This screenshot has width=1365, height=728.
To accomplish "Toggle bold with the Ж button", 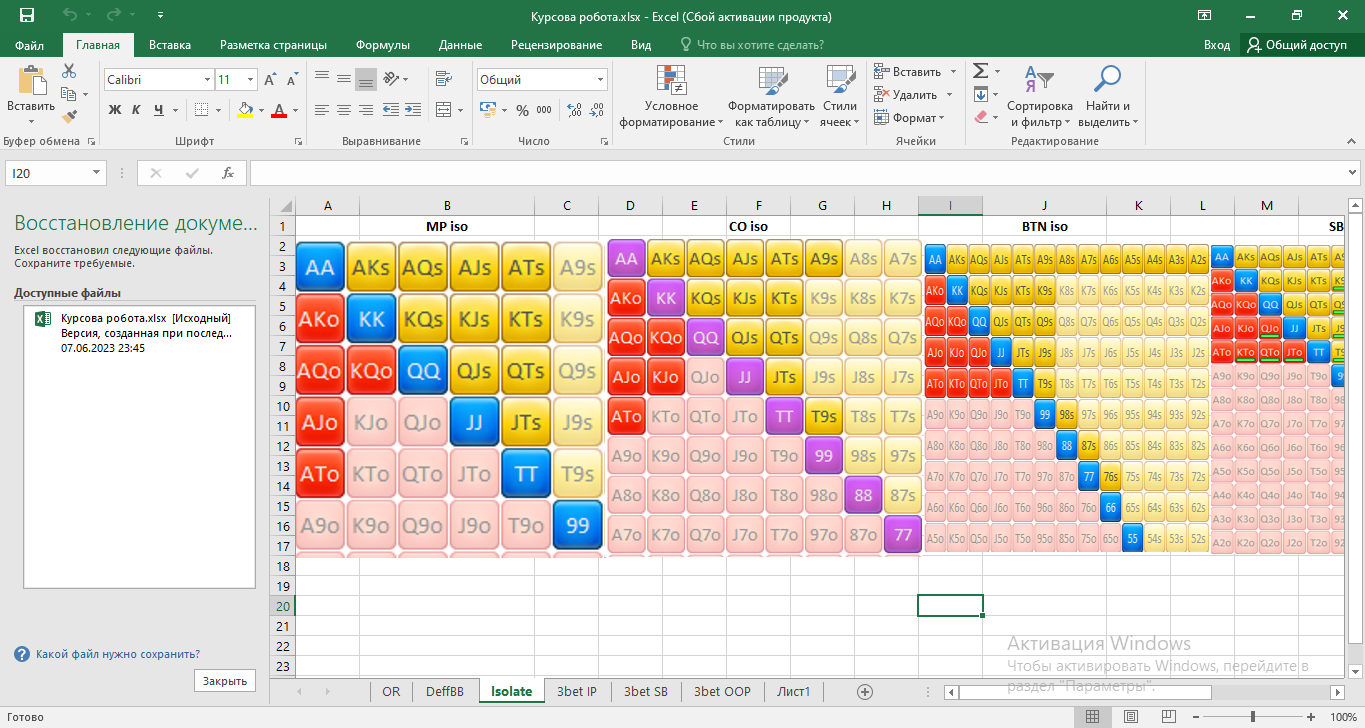I will [x=115, y=110].
